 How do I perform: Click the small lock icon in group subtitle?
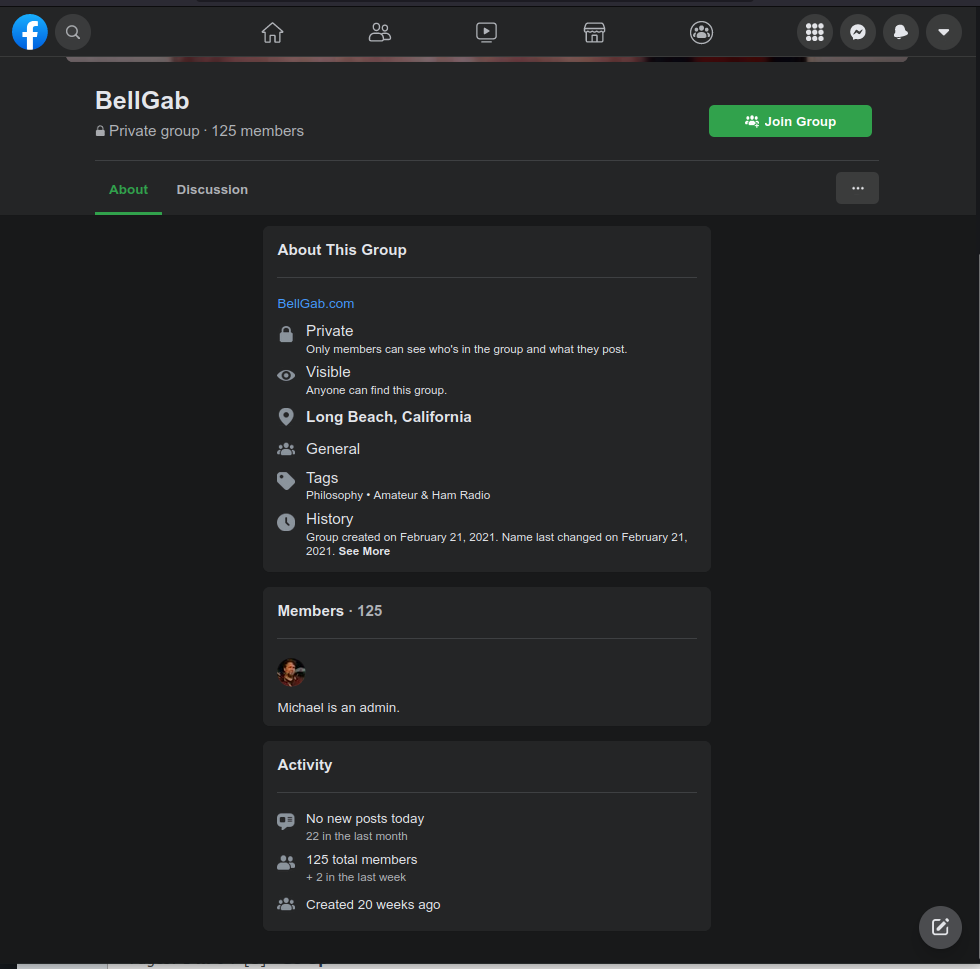[100, 131]
